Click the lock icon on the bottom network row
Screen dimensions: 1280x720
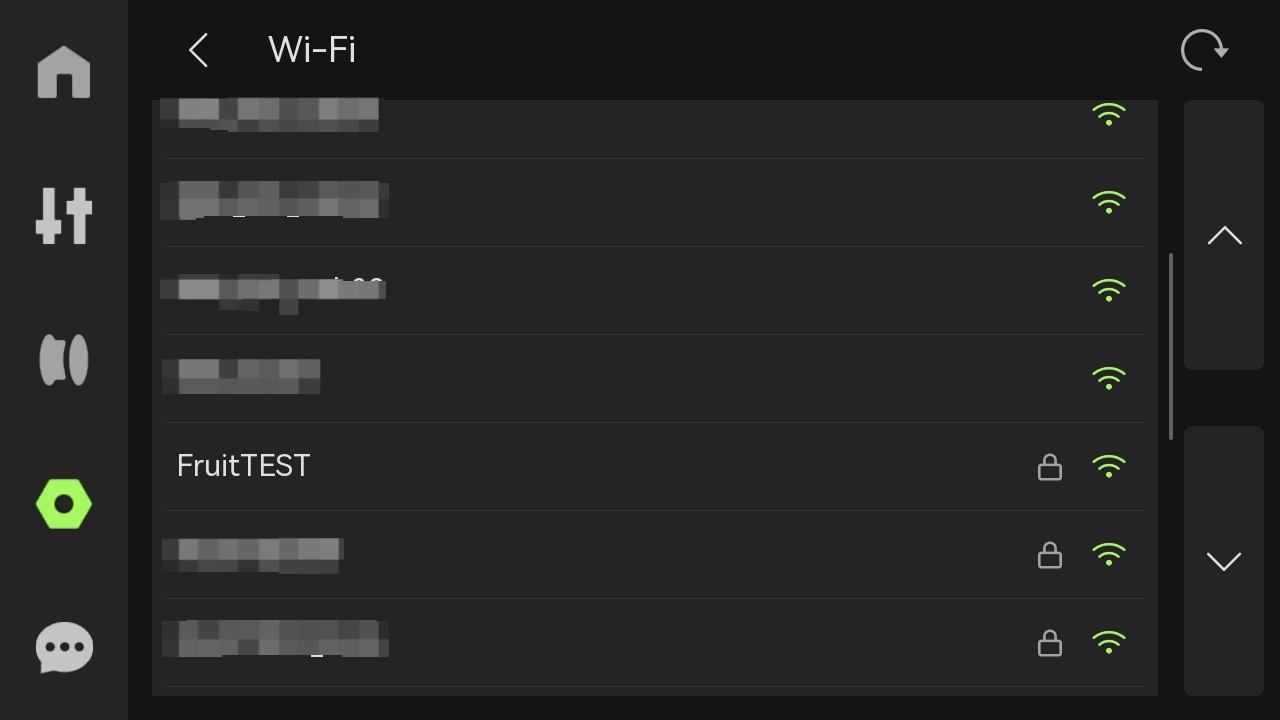1049,643
